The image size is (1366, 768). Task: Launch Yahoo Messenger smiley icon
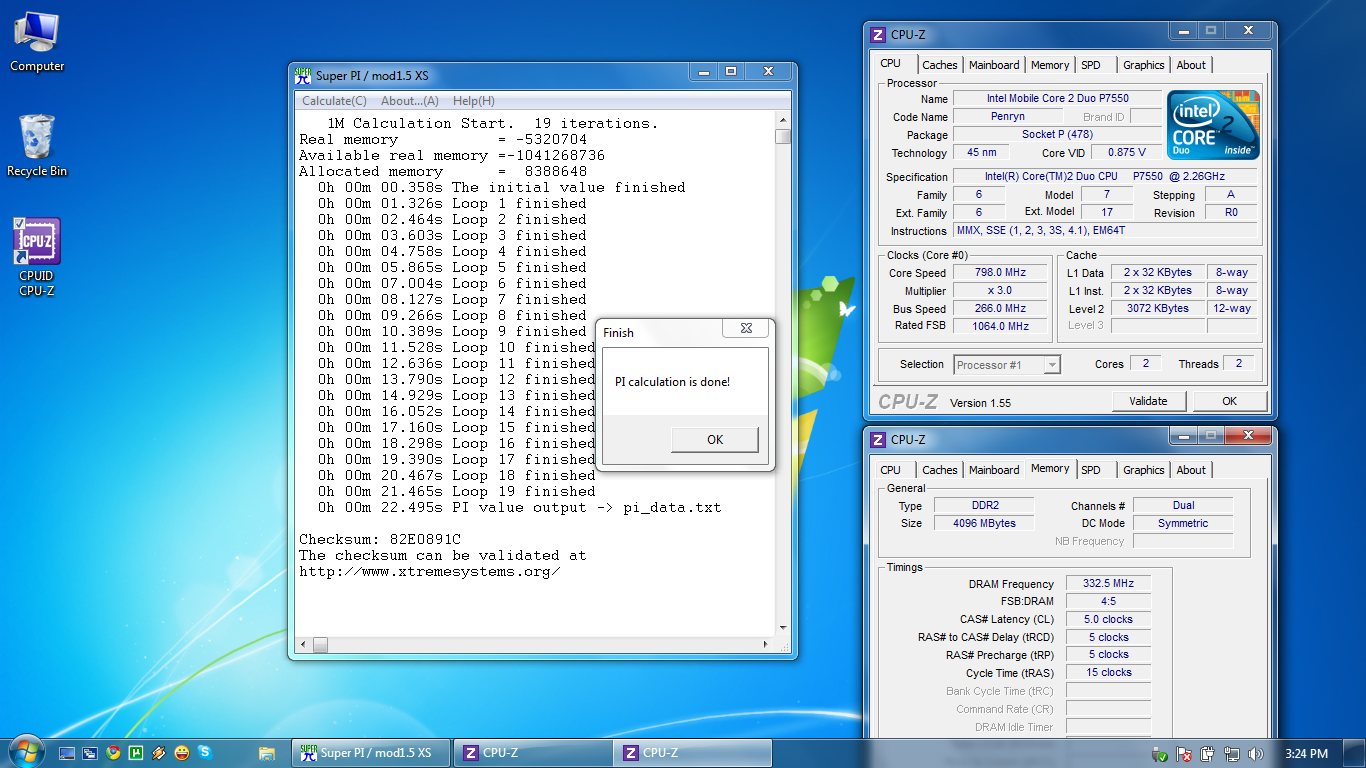182,753
